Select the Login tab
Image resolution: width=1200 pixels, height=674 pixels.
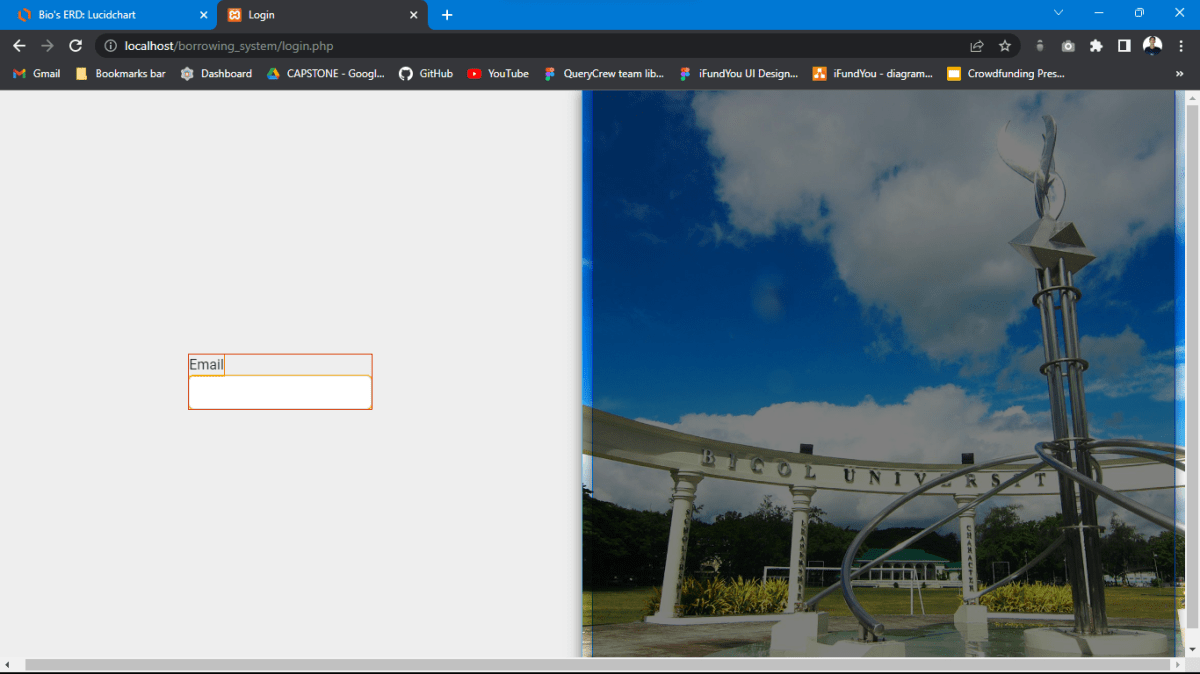(x=322, y=15)
